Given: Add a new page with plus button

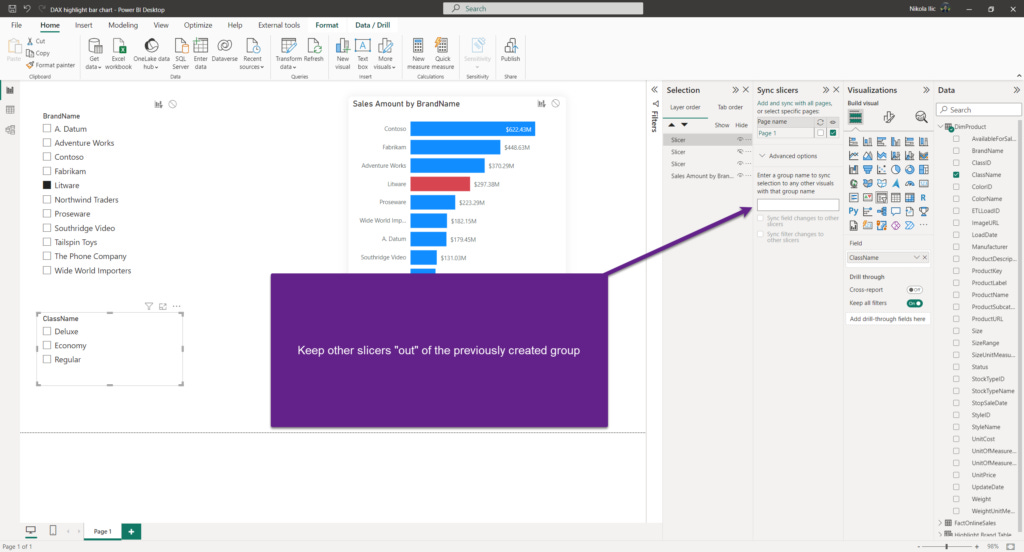Looking at the screenshot, I should (x=131, y=531).
